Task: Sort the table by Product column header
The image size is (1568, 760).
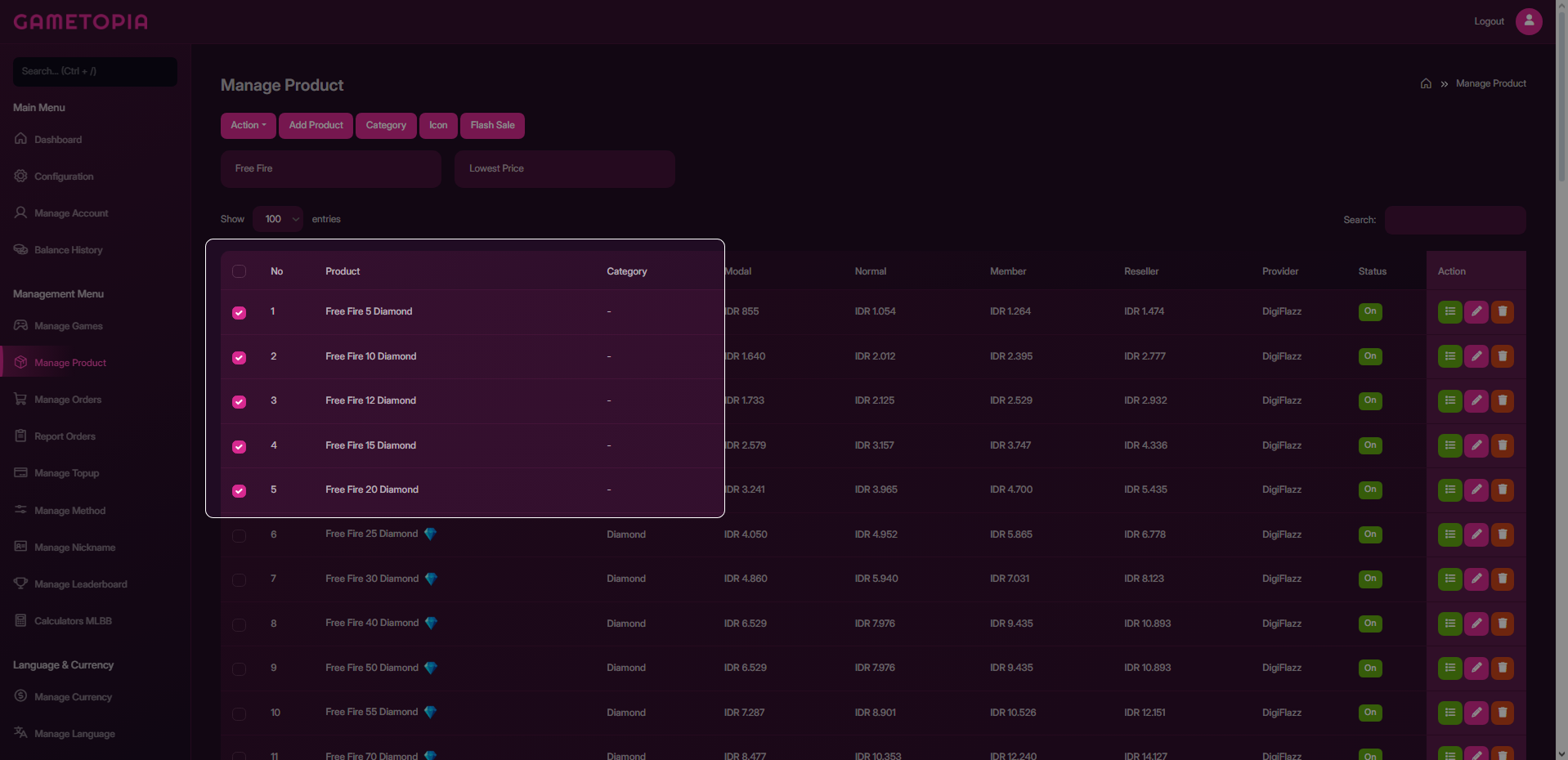Action: click(x=343, y=271)
